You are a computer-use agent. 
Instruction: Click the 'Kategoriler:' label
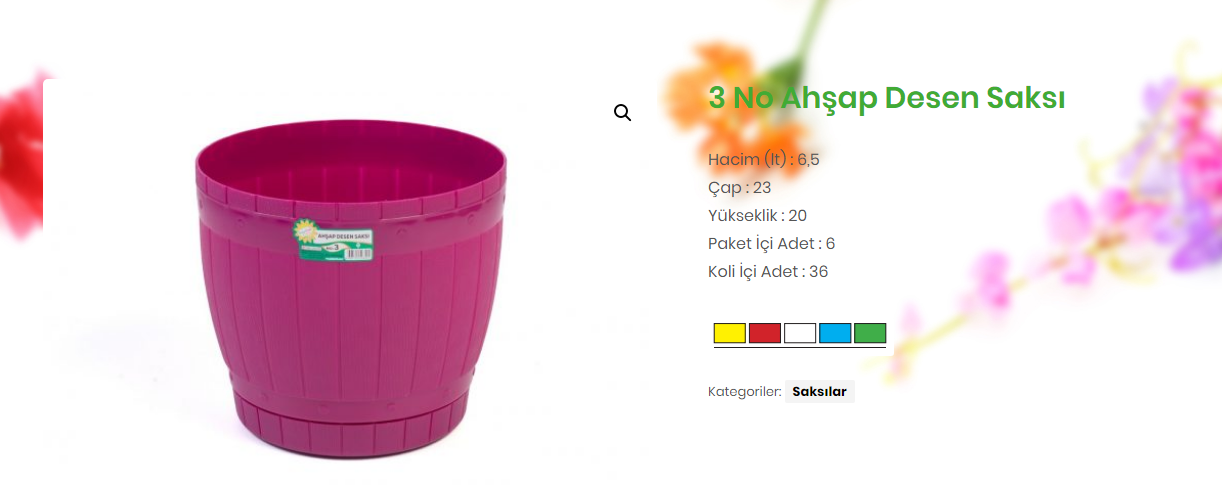pyautogui.click(x=744, y=392)
